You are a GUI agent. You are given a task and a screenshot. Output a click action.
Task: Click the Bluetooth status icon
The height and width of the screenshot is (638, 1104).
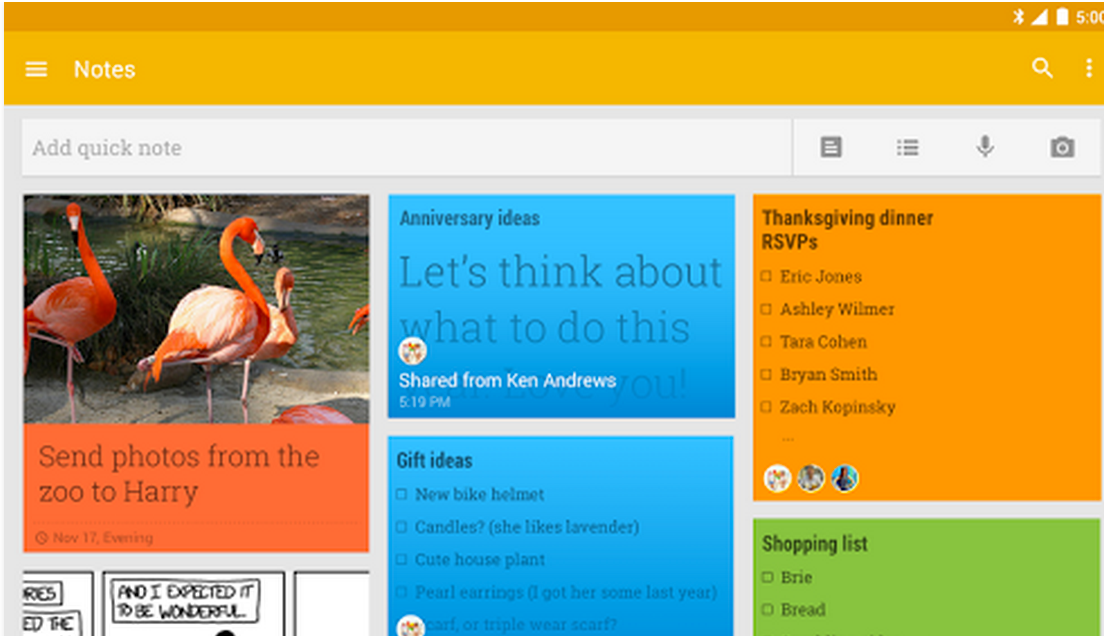(1018, 16)
